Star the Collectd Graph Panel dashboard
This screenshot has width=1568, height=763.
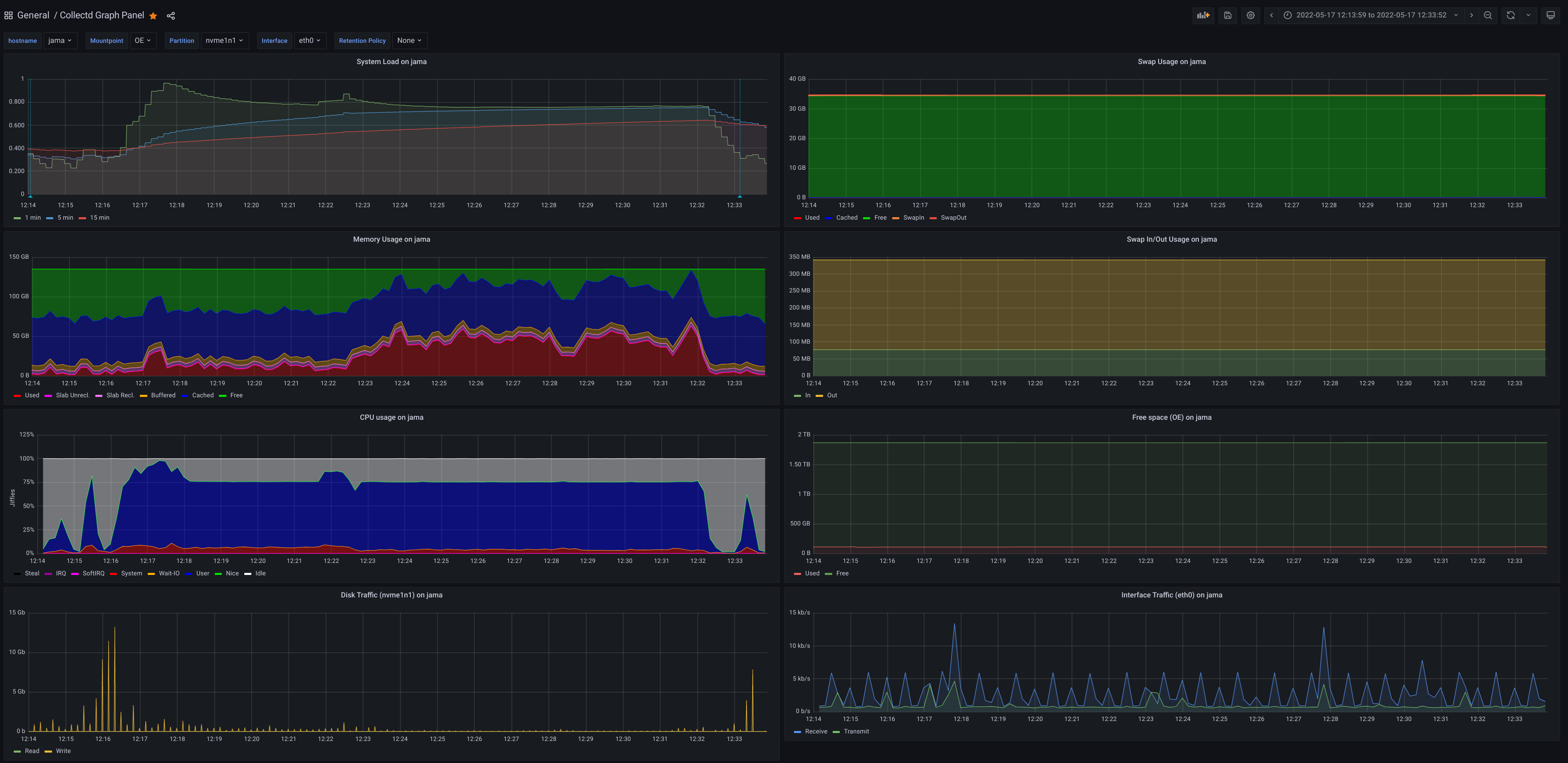point(154,16)
